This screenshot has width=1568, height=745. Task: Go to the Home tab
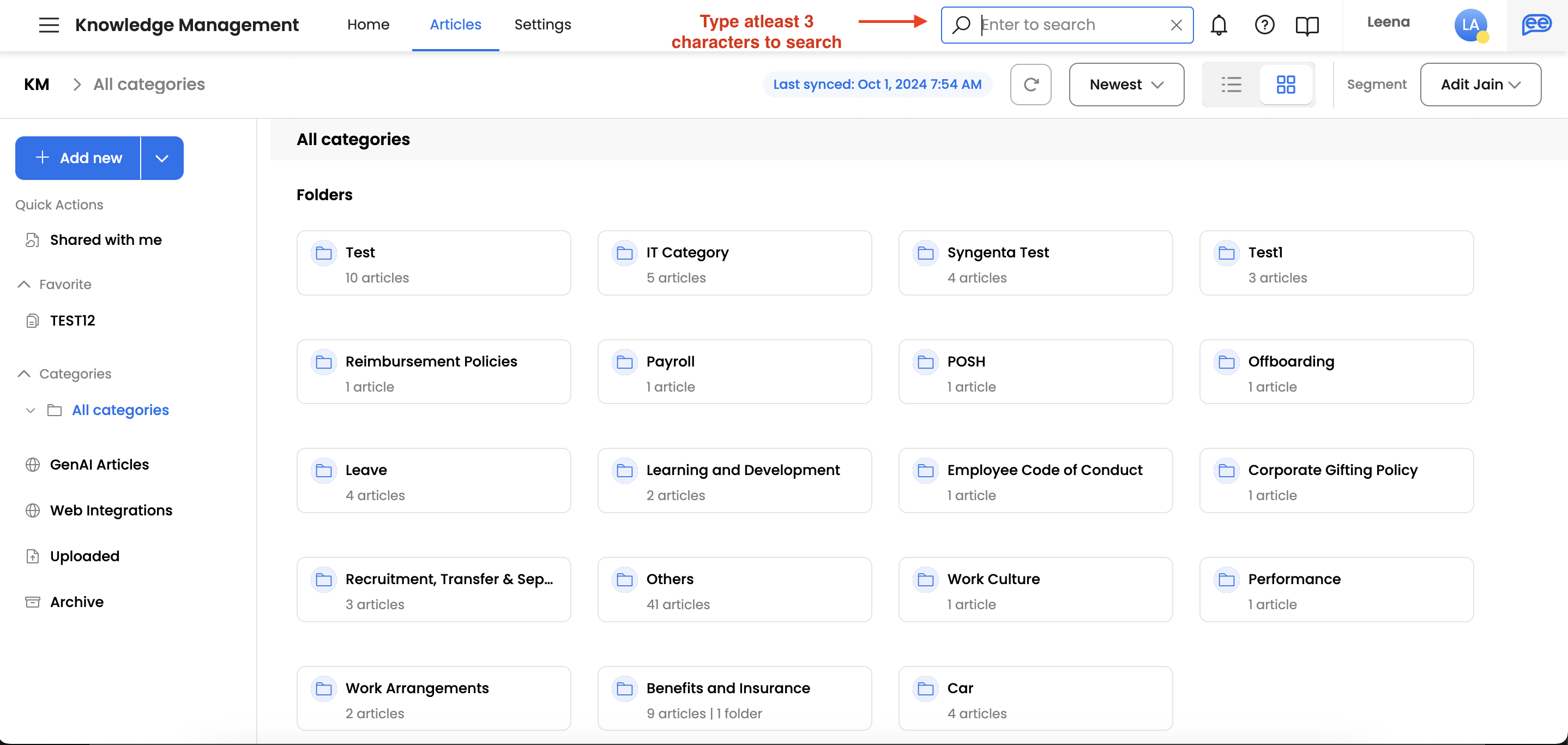(368, 25)
